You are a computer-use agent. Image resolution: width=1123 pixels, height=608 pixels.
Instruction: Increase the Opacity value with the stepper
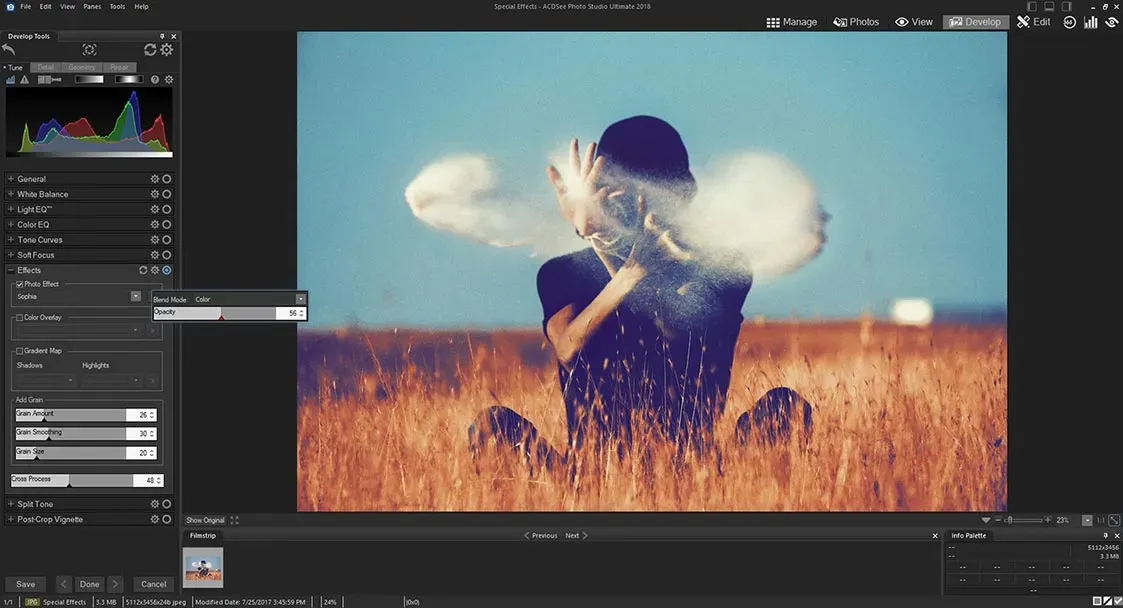coord(302,311)
